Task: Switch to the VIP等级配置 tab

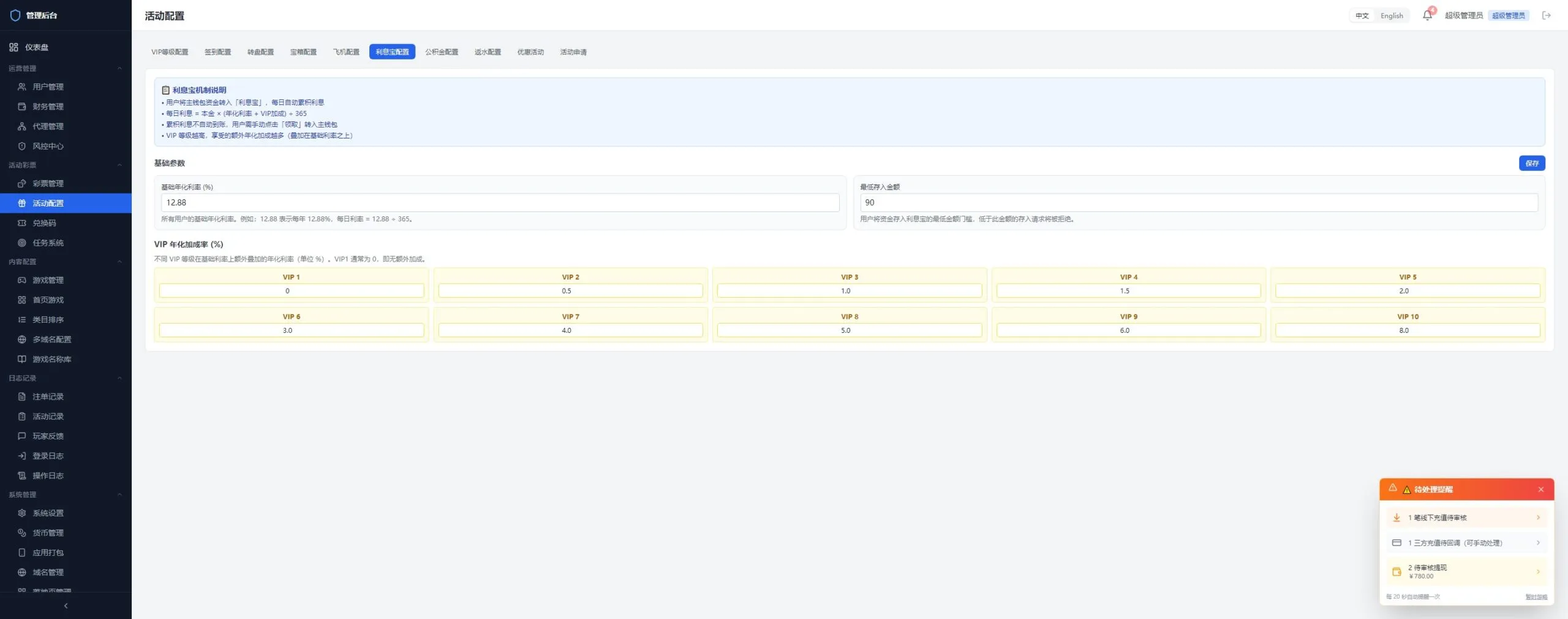Action: (170, 52)
